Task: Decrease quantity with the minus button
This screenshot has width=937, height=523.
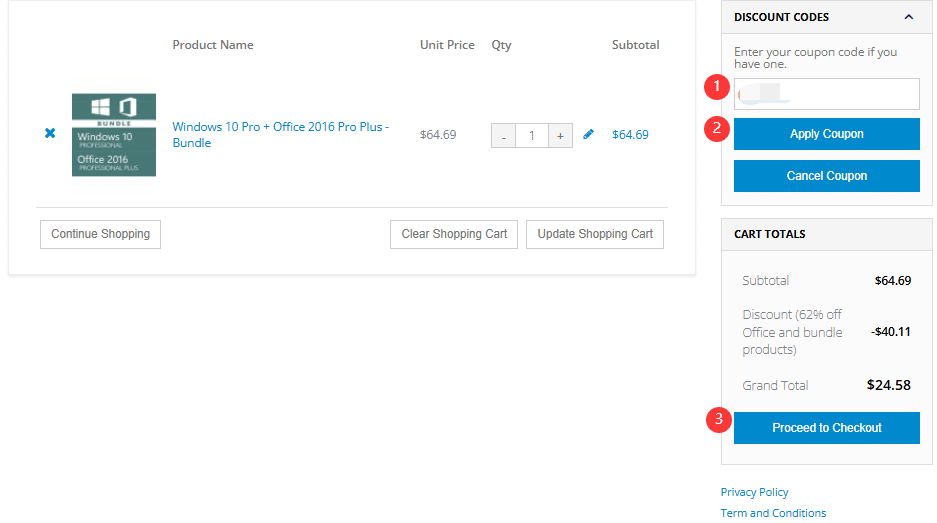Action: tap(503, 136)
